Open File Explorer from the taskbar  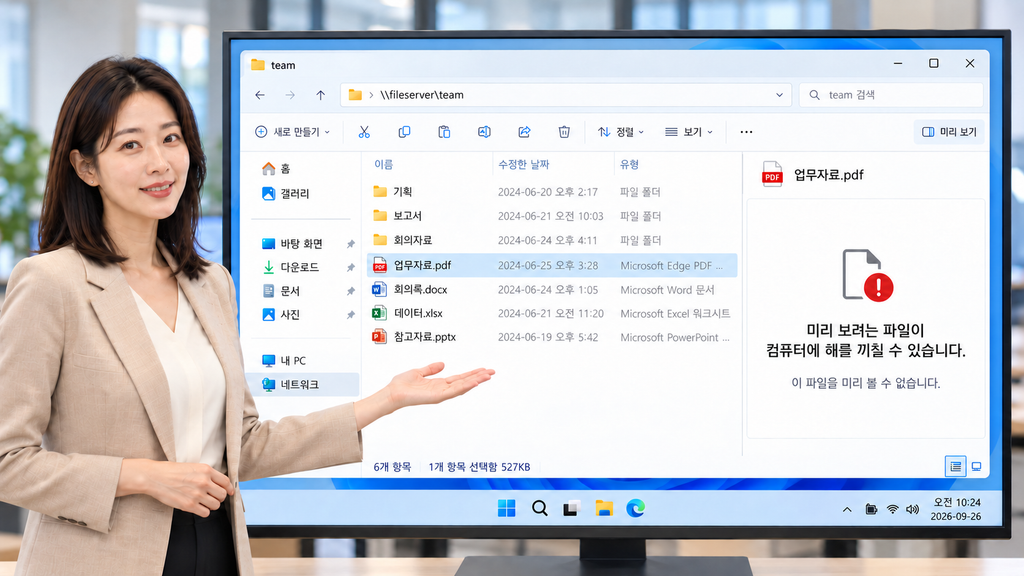[604, 508]
